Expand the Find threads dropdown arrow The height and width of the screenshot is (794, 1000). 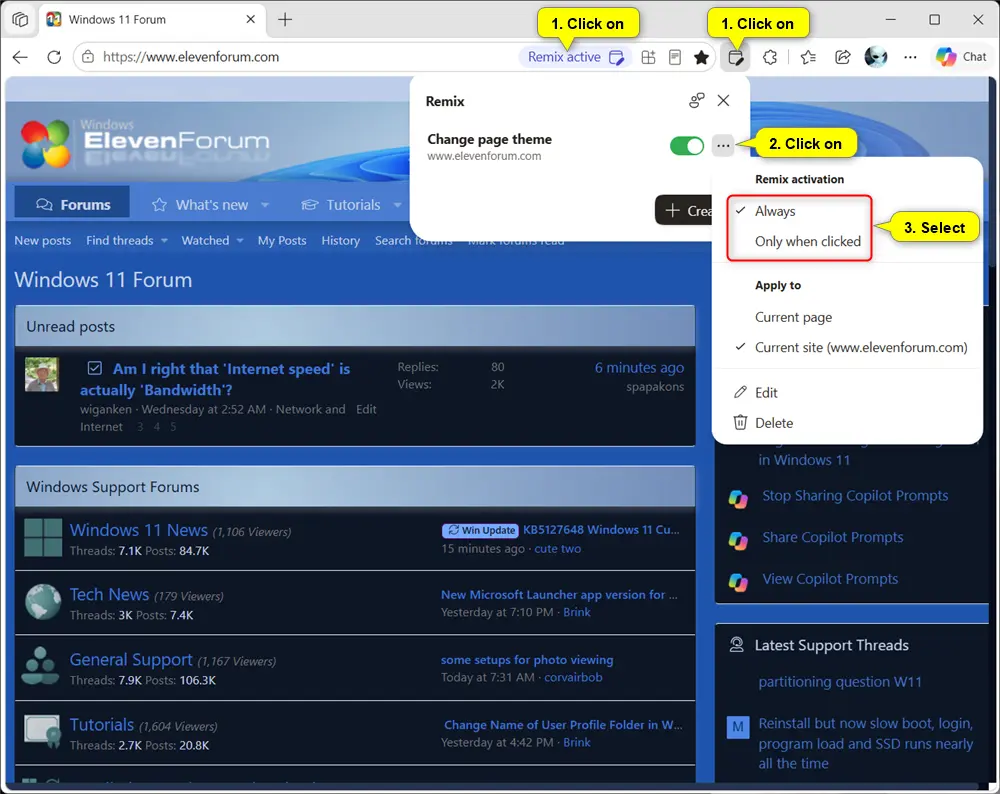tap(165, 241)
